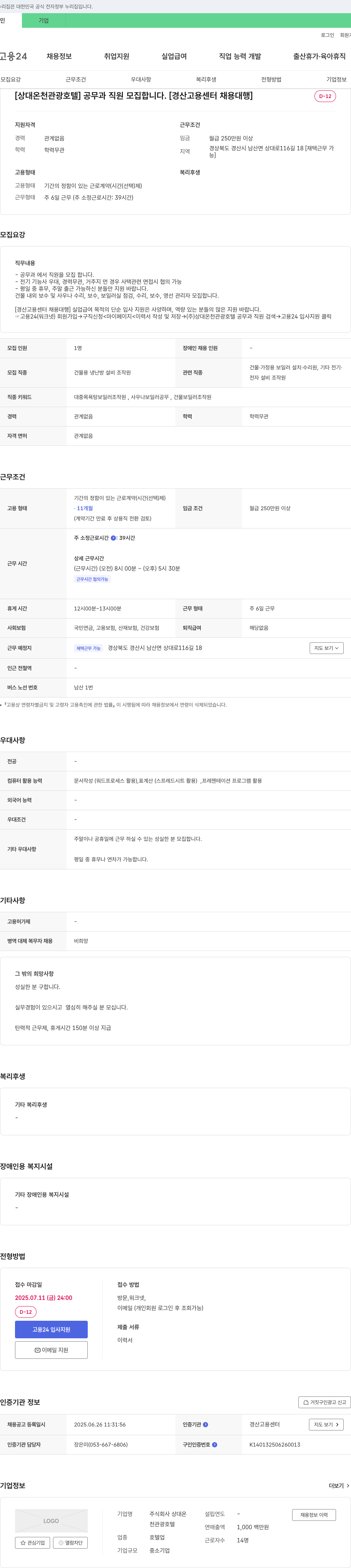Open the 취업지원 menu
Viewport: 351px width, 1568px height.
coord(117,57)
